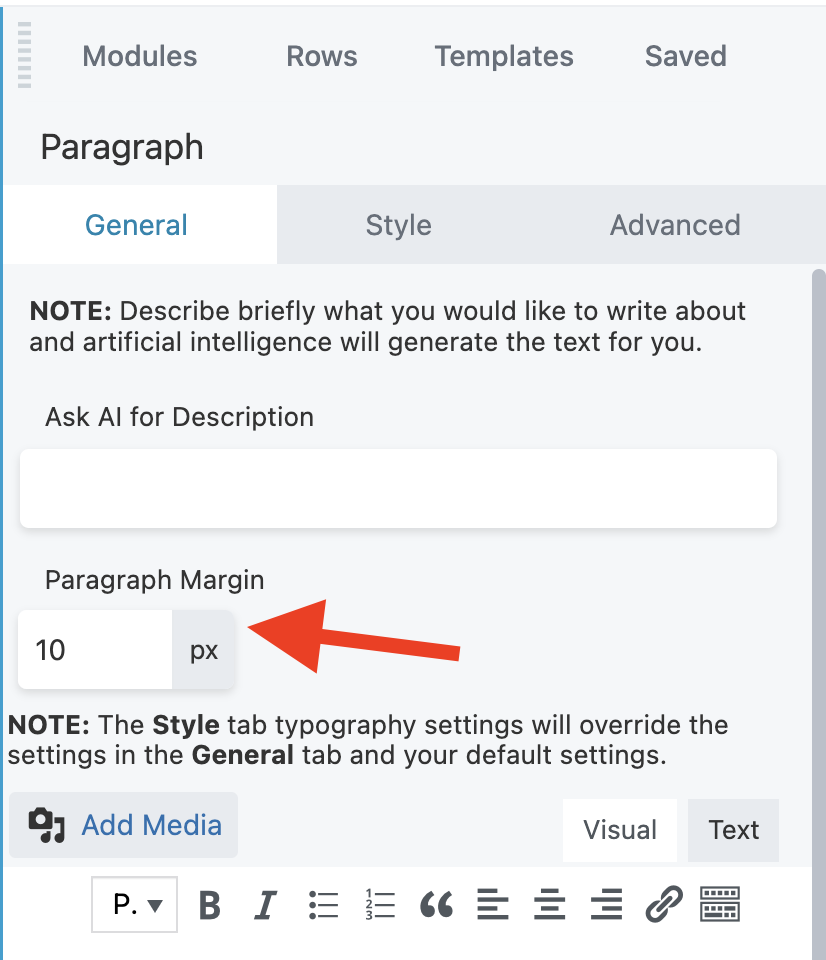Apply italic formatting in the editor

tap(265, 905)
